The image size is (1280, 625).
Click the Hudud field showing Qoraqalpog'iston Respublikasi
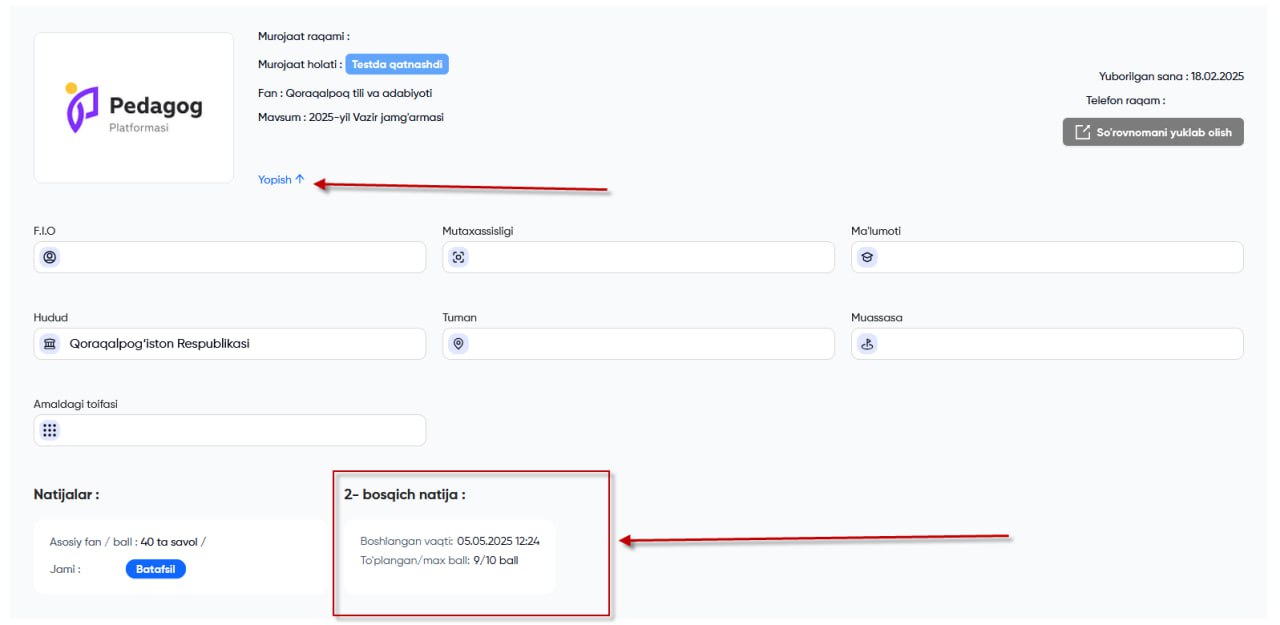pos(230,344)
